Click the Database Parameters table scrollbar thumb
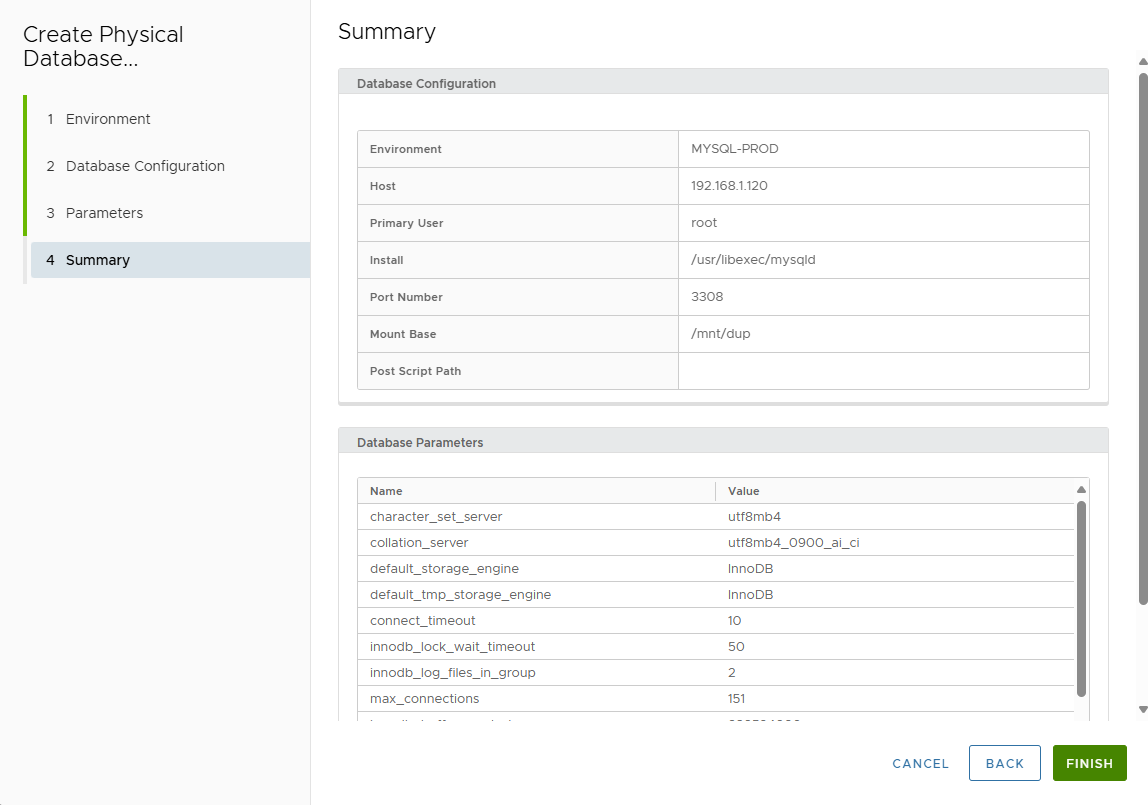1148x805 pixels. (1081, 598)
